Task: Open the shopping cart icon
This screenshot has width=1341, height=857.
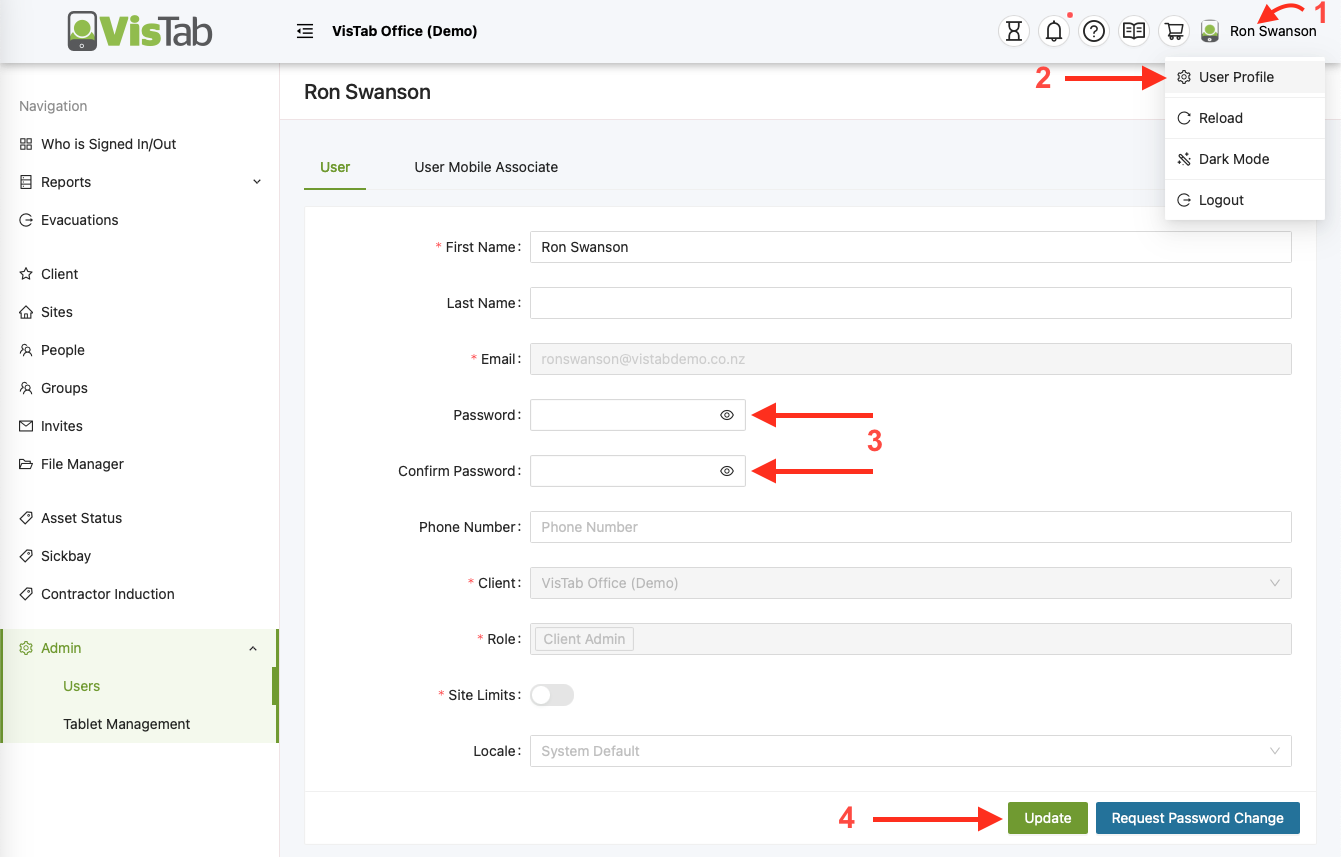Action: click(1172, 31)
